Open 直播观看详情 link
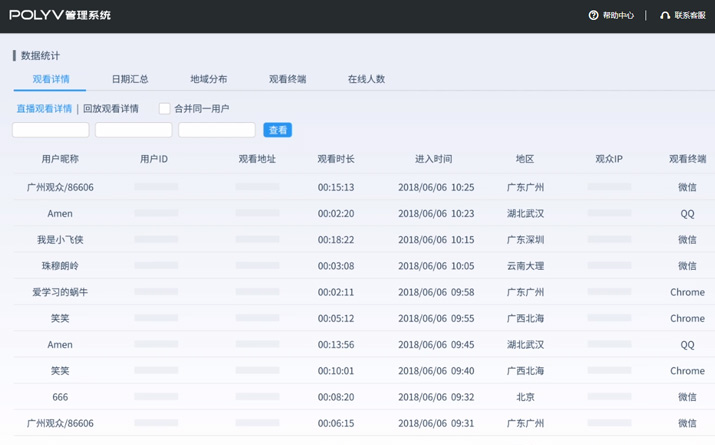 [x=44, y=108]
